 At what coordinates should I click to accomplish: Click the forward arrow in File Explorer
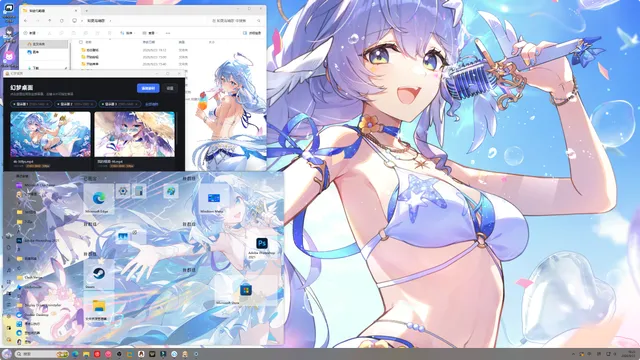pyautogui.click(x=38, y=20)
